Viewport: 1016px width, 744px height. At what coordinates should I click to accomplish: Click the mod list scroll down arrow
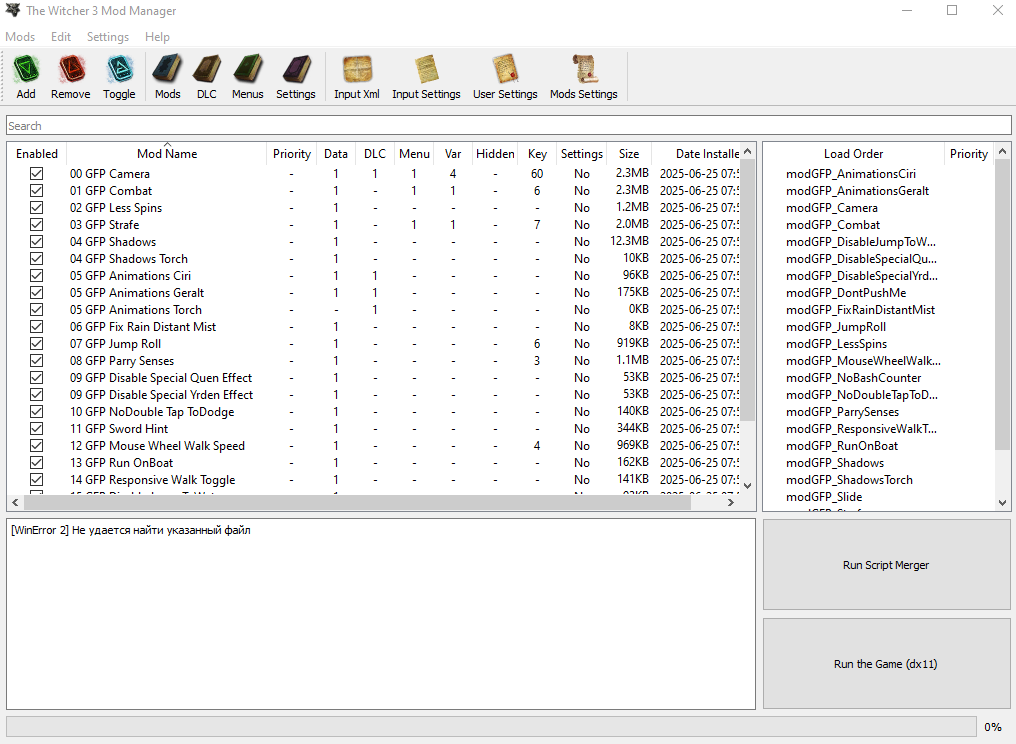pos(747,485)
